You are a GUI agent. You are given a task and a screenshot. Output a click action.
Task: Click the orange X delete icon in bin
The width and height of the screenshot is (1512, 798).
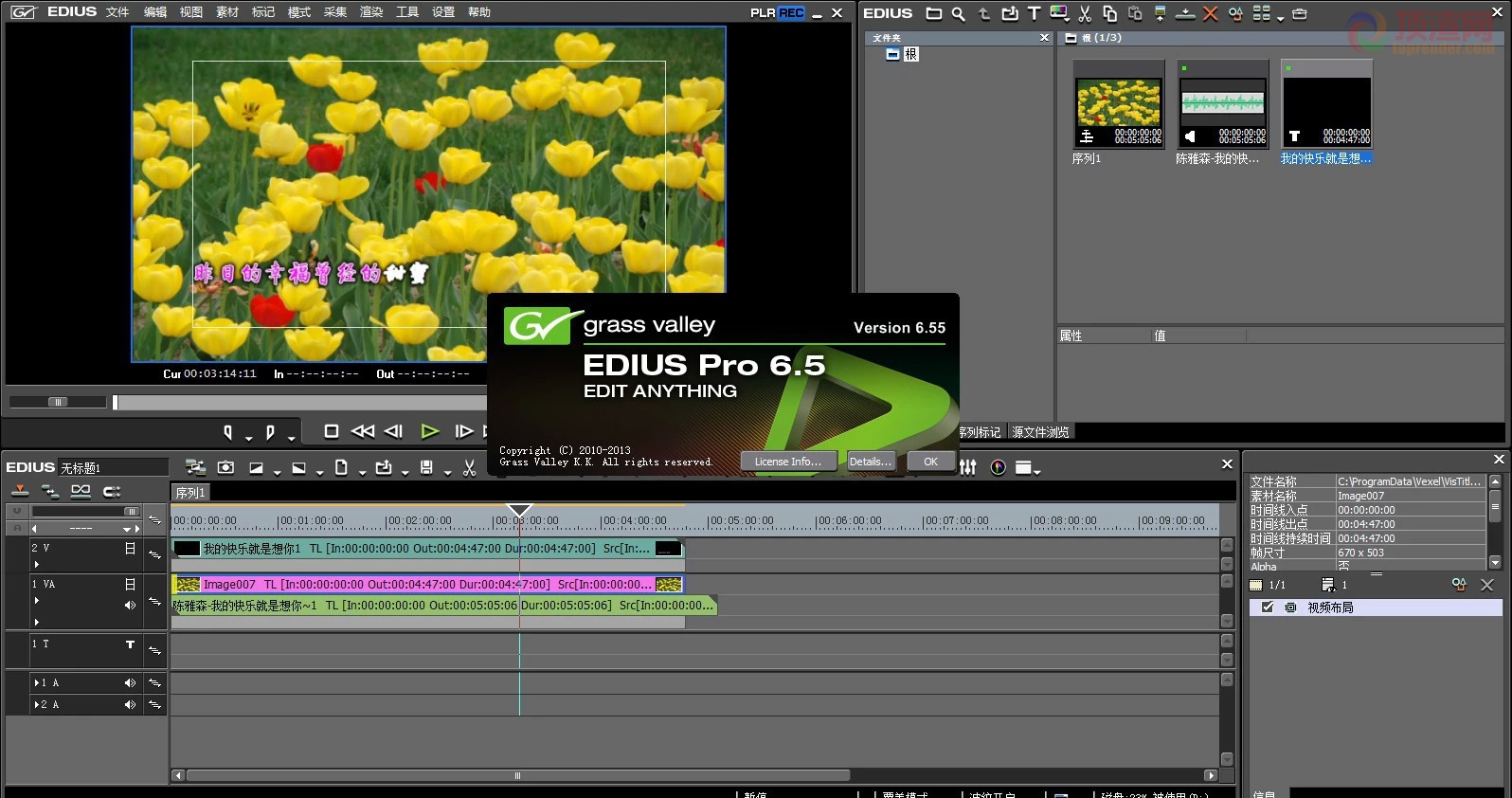pos(1211,13)
